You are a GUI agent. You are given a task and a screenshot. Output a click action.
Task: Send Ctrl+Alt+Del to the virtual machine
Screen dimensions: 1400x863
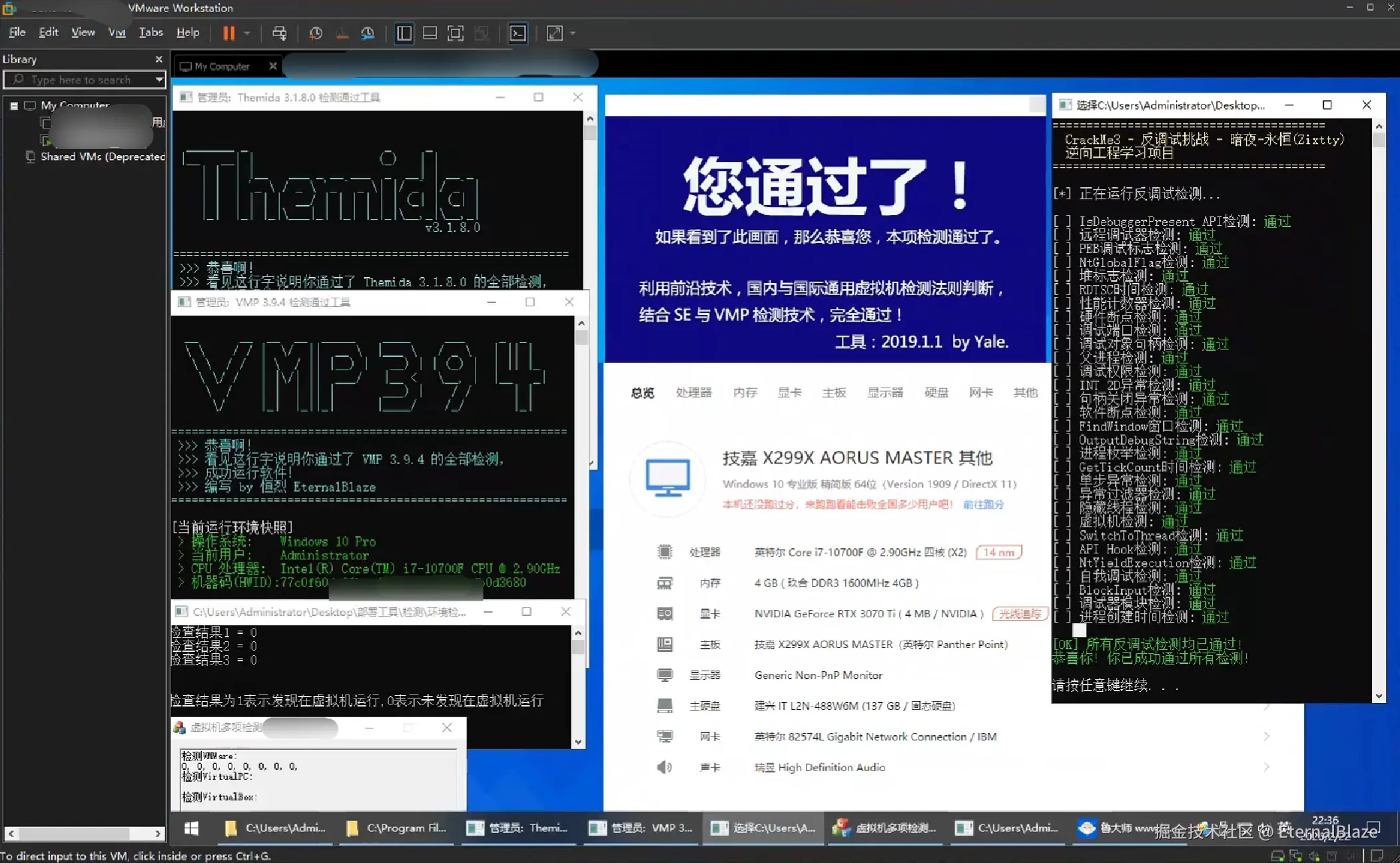click(279, 33)
